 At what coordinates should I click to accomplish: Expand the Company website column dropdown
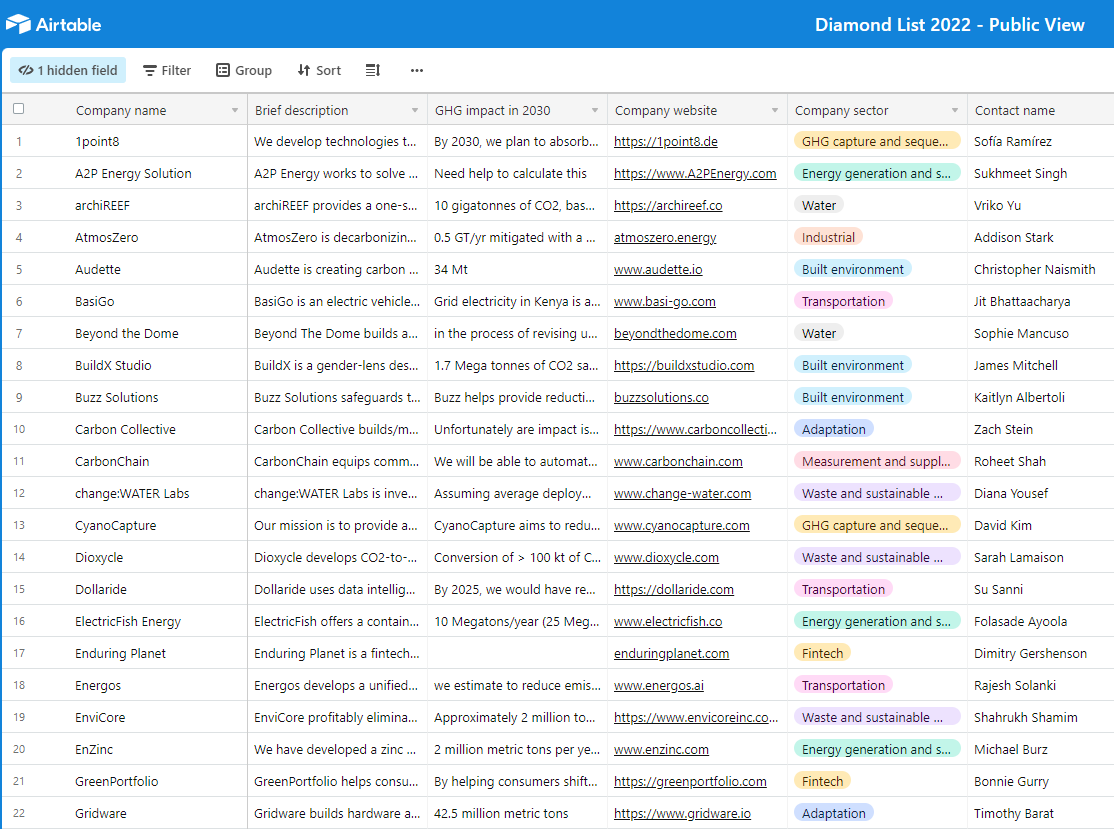775,111
